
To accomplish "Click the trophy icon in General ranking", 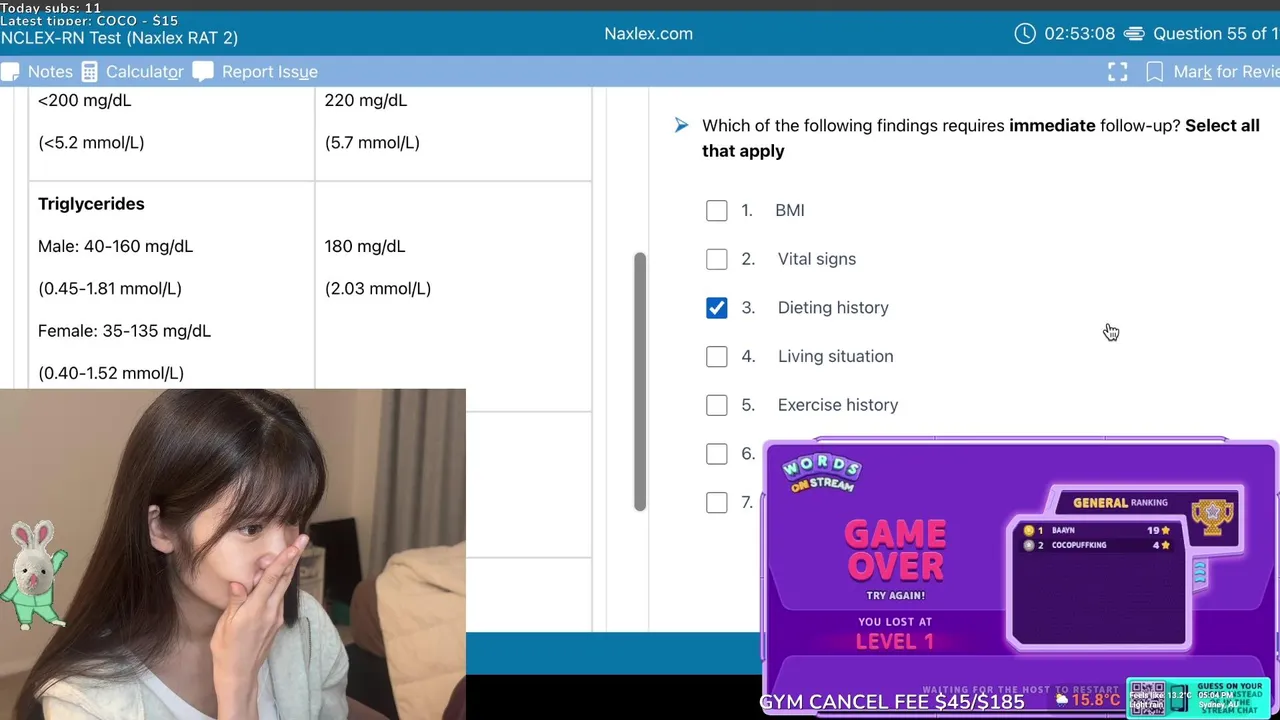I will click(1212, 515).
